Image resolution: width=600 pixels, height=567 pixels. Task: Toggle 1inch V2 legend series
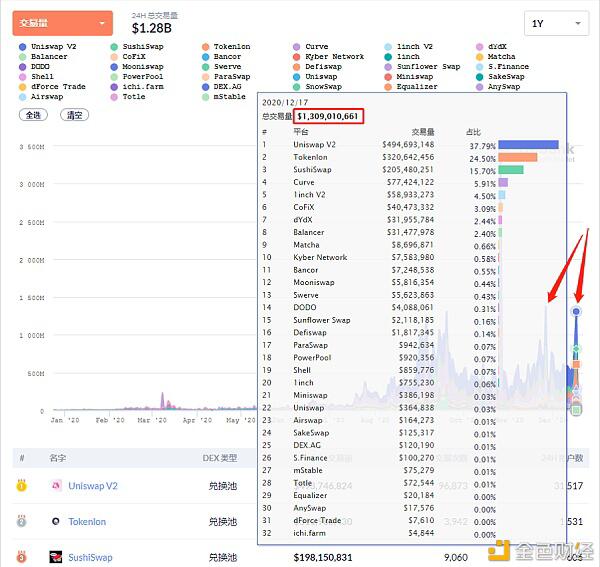pyautogui.click(x=409, y=47)
